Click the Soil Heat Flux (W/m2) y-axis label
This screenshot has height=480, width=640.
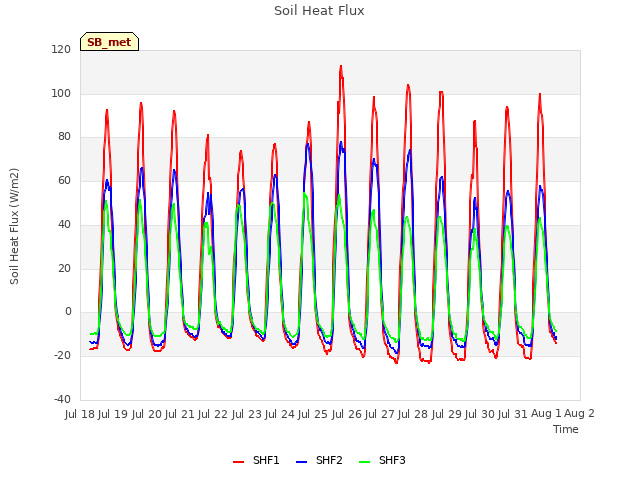coord(14,226)
